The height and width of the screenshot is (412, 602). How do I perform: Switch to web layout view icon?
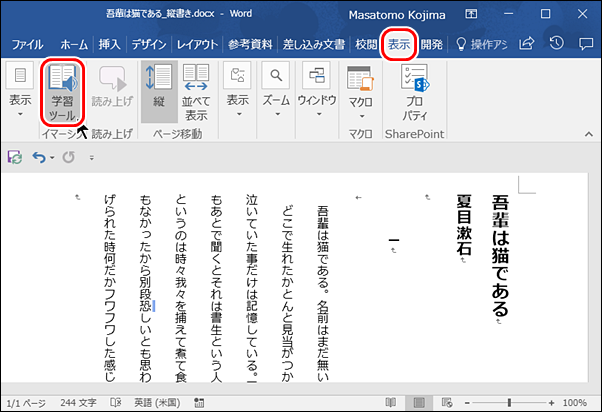tap(447, 403)
